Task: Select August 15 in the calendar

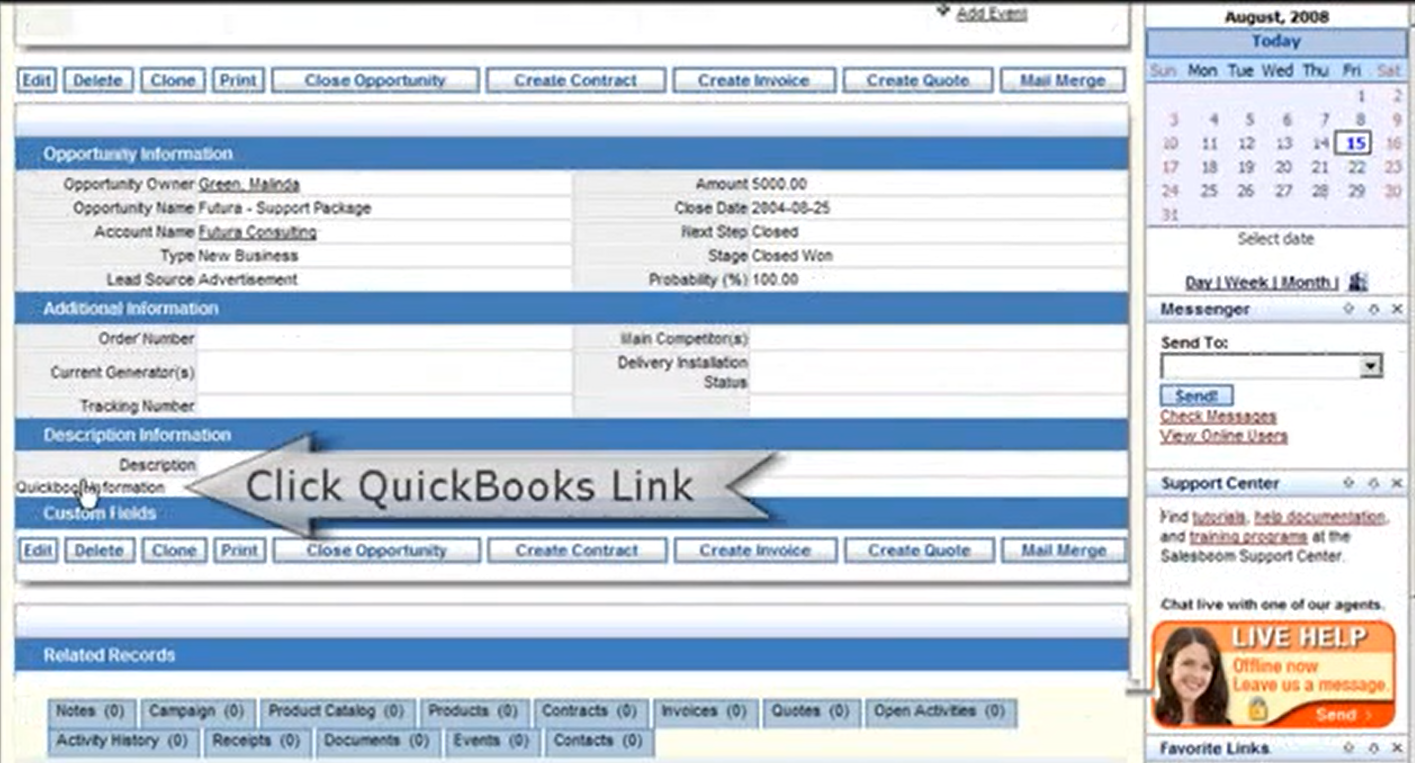Action: (x=1354, y=144)
